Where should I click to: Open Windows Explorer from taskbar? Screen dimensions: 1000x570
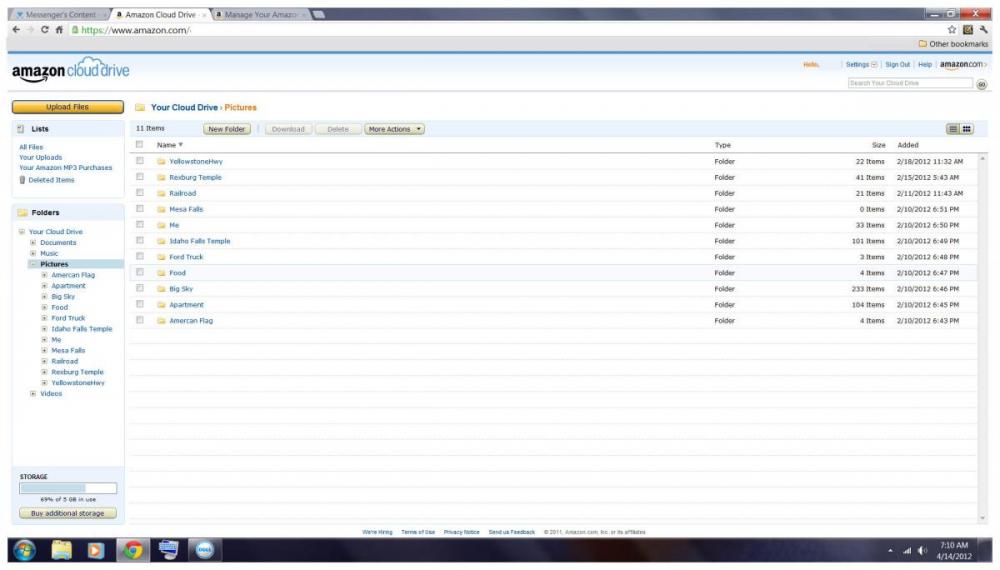(61, 550)
